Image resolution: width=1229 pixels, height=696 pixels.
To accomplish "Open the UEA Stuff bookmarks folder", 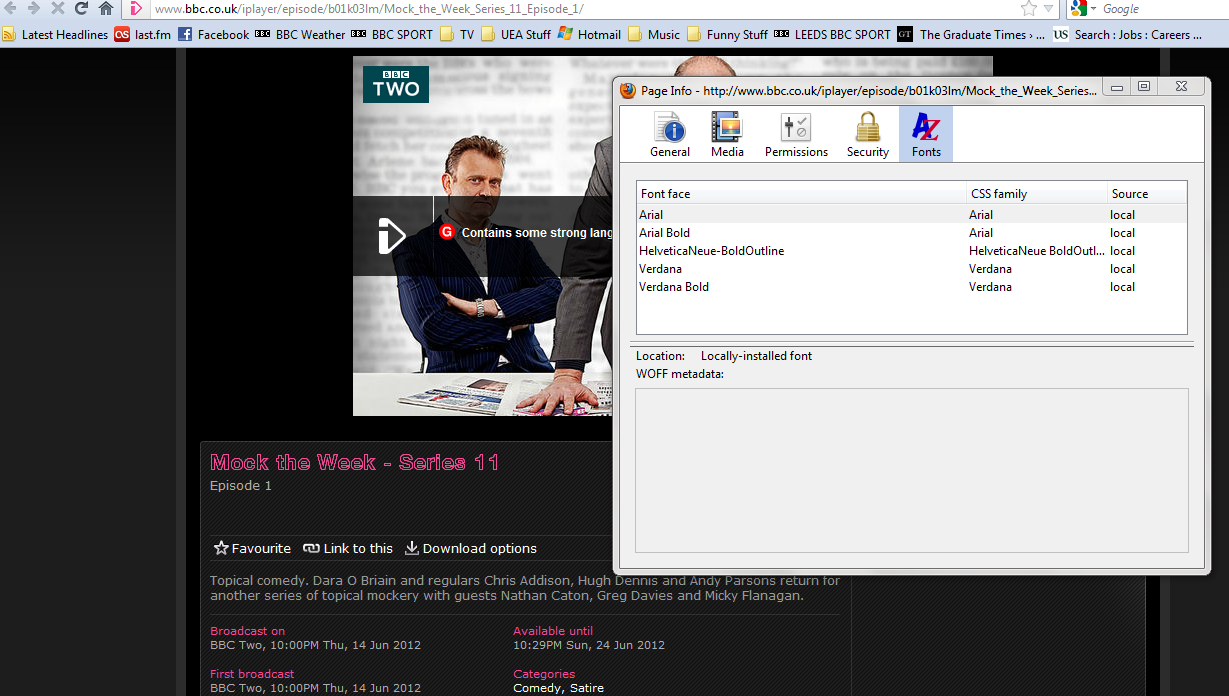I will tap(516, 34).
